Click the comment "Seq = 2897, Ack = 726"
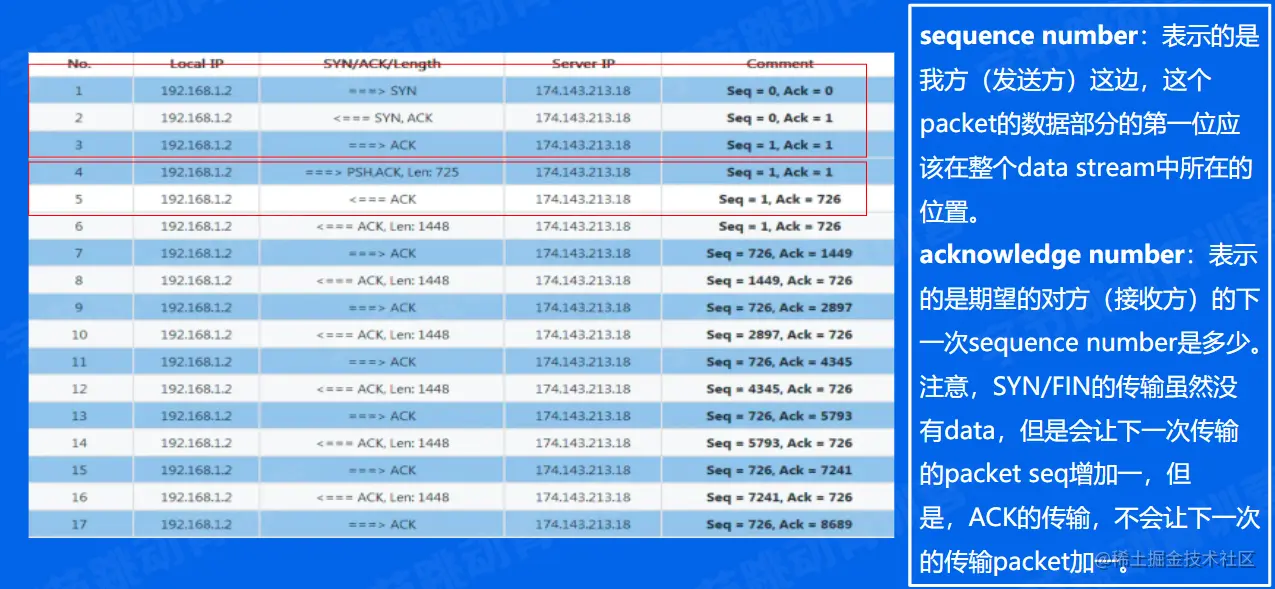 (x=780, y=334)
